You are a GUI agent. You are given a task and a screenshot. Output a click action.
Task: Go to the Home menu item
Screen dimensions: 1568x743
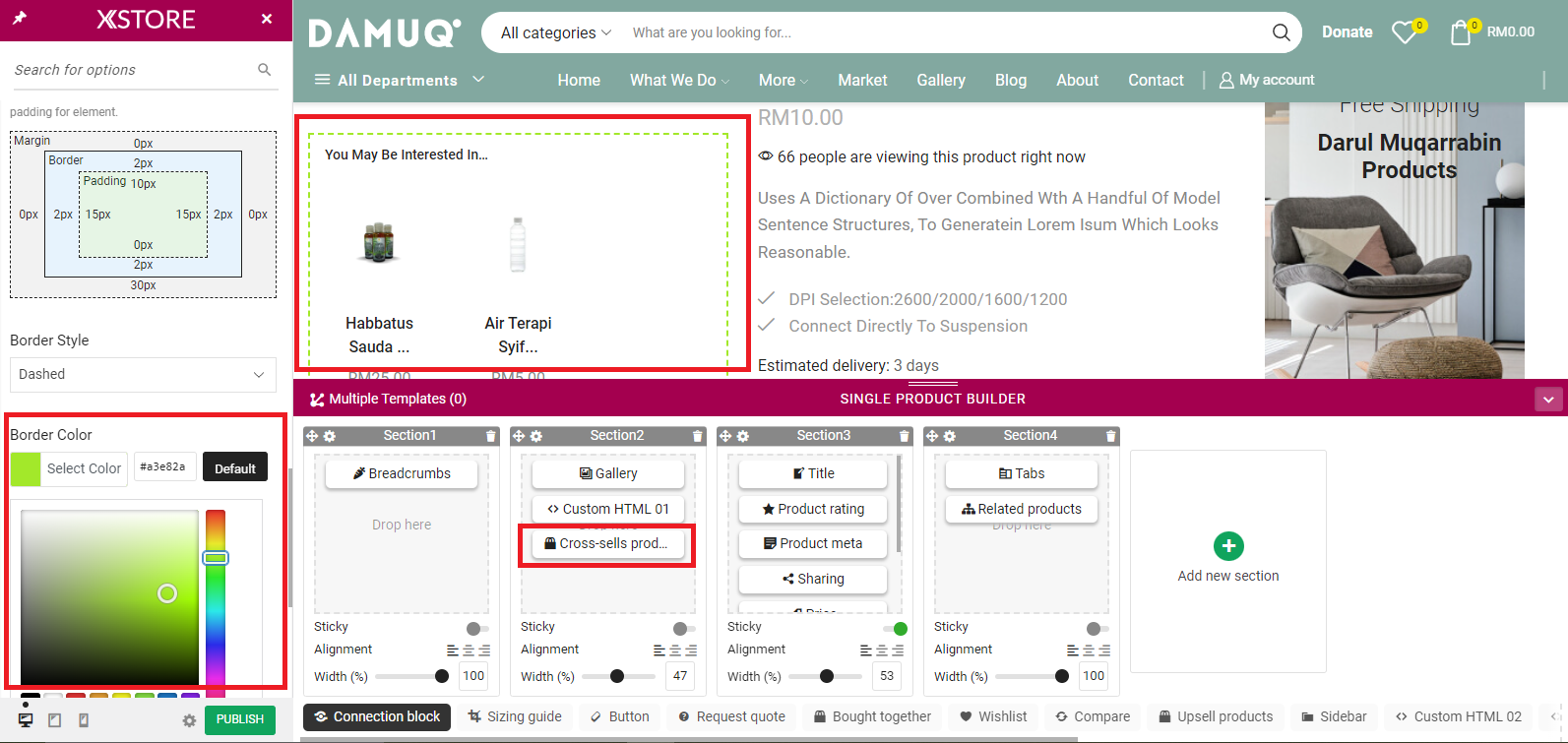pos(579,80)
